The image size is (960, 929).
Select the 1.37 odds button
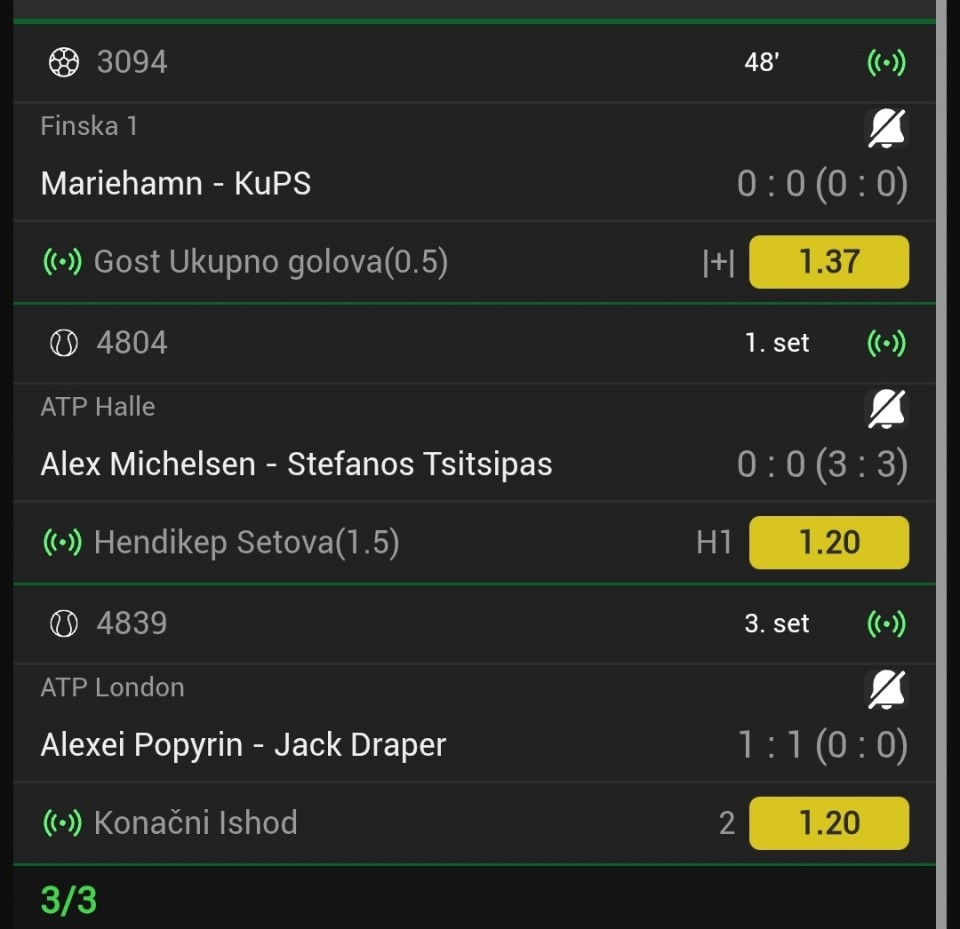click(829, 262)
